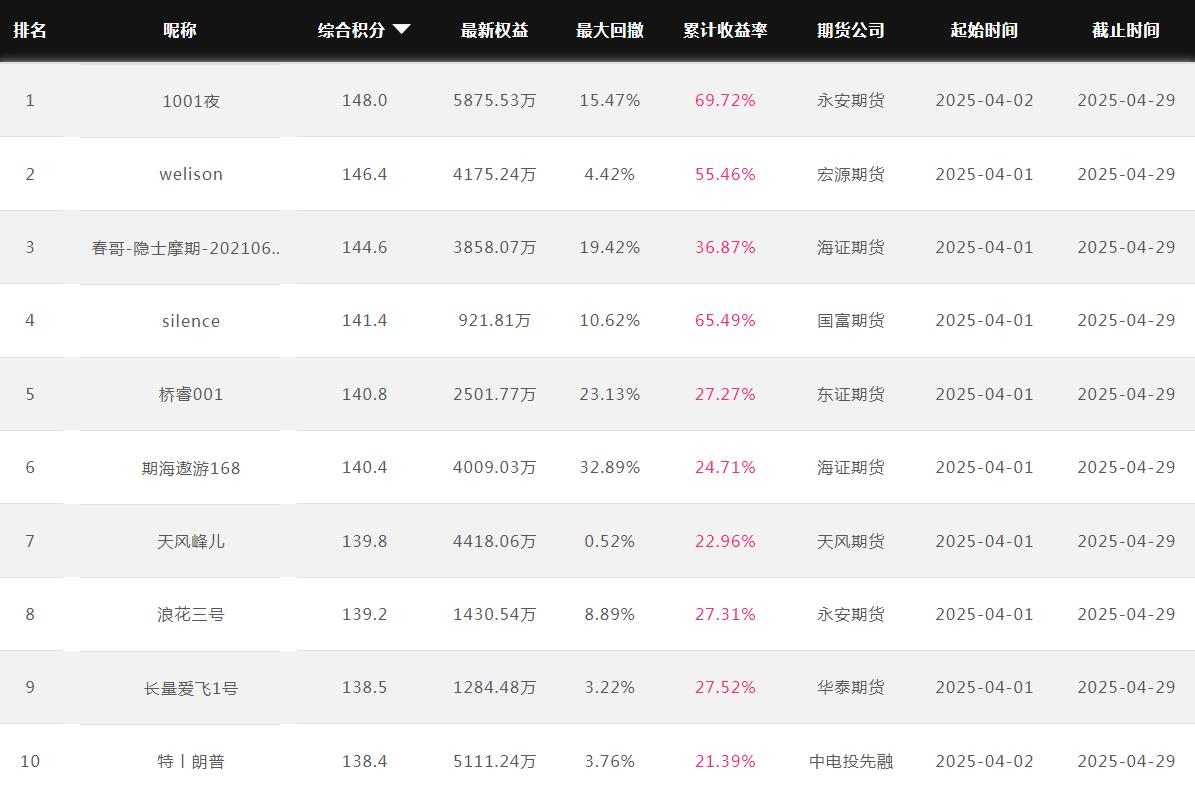Select end date 2025-04-29 in welison row
Image resolution: width=1195 pixels, height=794 pixels.
click(x=1126, y=174)
